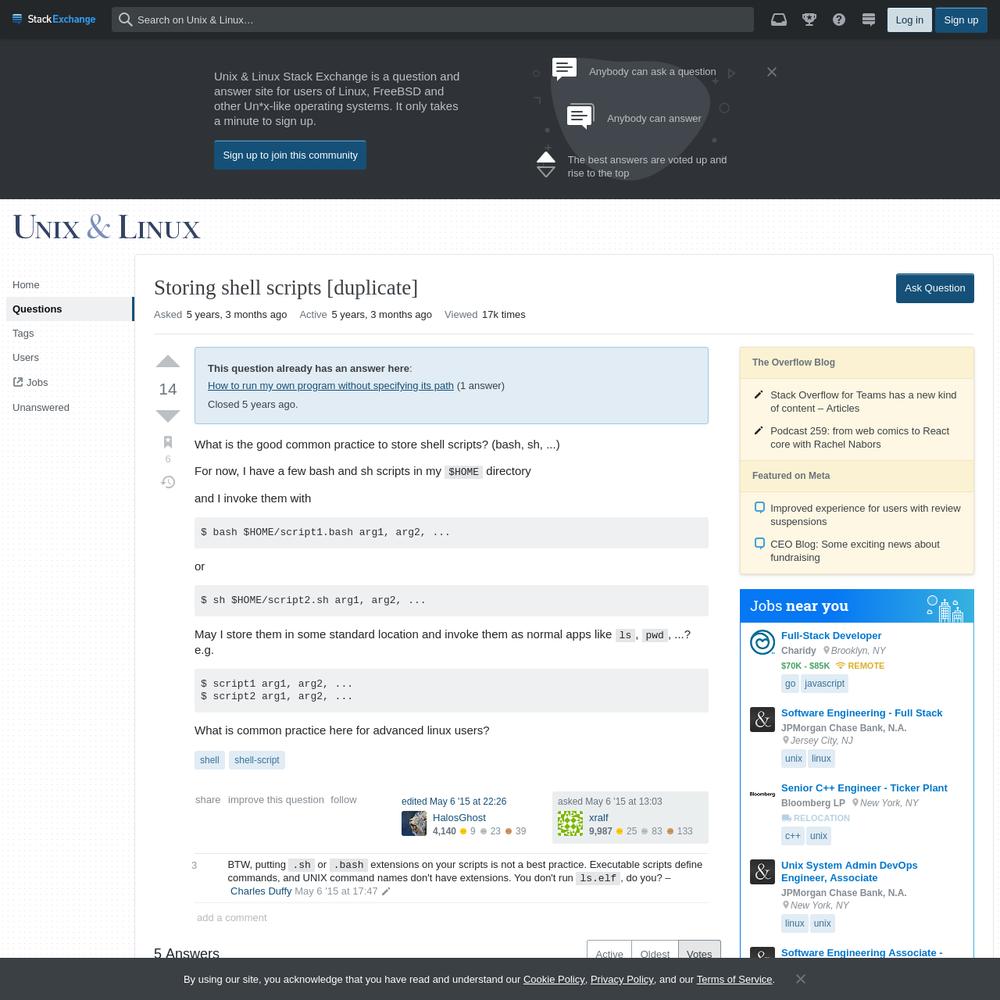Go to Home in the sidebar
Viewport: 1000px width, 1000px height.
26,284
